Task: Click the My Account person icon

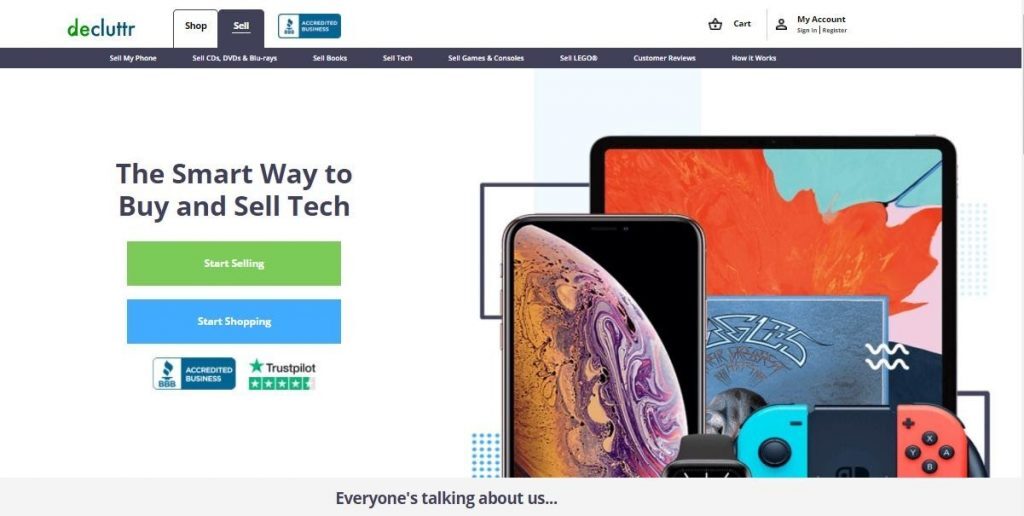Action: (x=781, y=25)
